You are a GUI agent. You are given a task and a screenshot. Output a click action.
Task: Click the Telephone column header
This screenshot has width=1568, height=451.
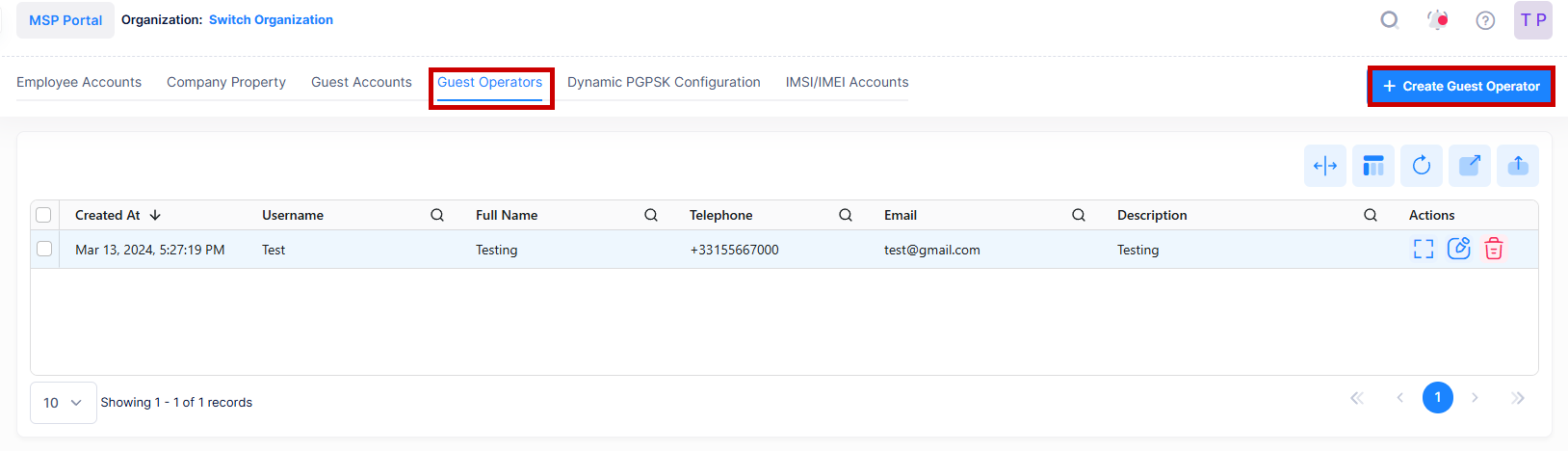(x=720, y=215)
